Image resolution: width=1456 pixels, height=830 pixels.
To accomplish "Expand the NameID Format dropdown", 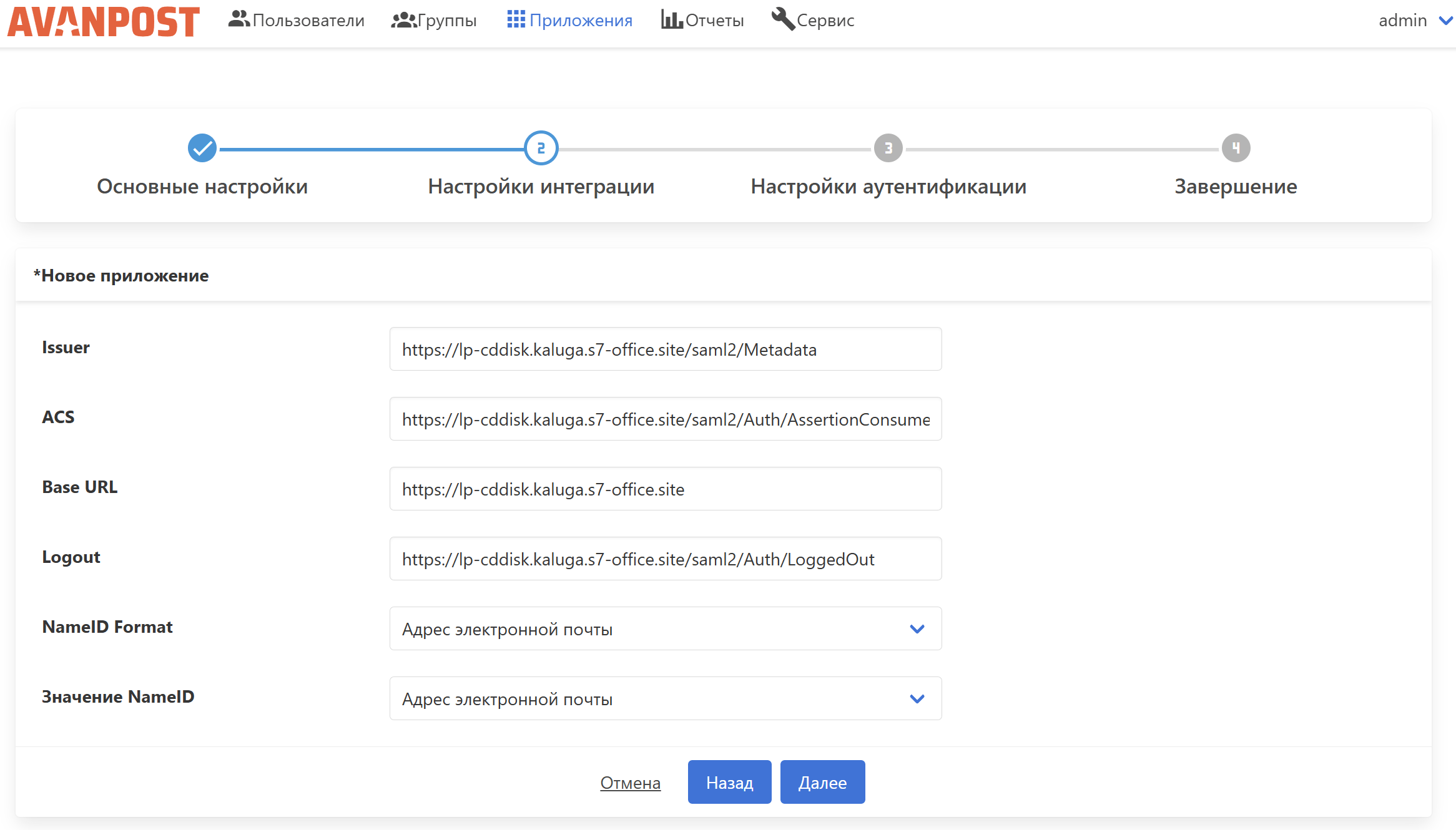I will [666, 628].
